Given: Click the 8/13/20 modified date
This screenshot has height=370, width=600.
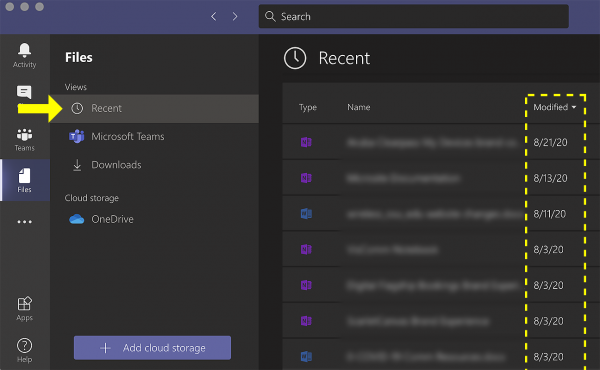Looking at the screenshot, I should tap(550, 178).
